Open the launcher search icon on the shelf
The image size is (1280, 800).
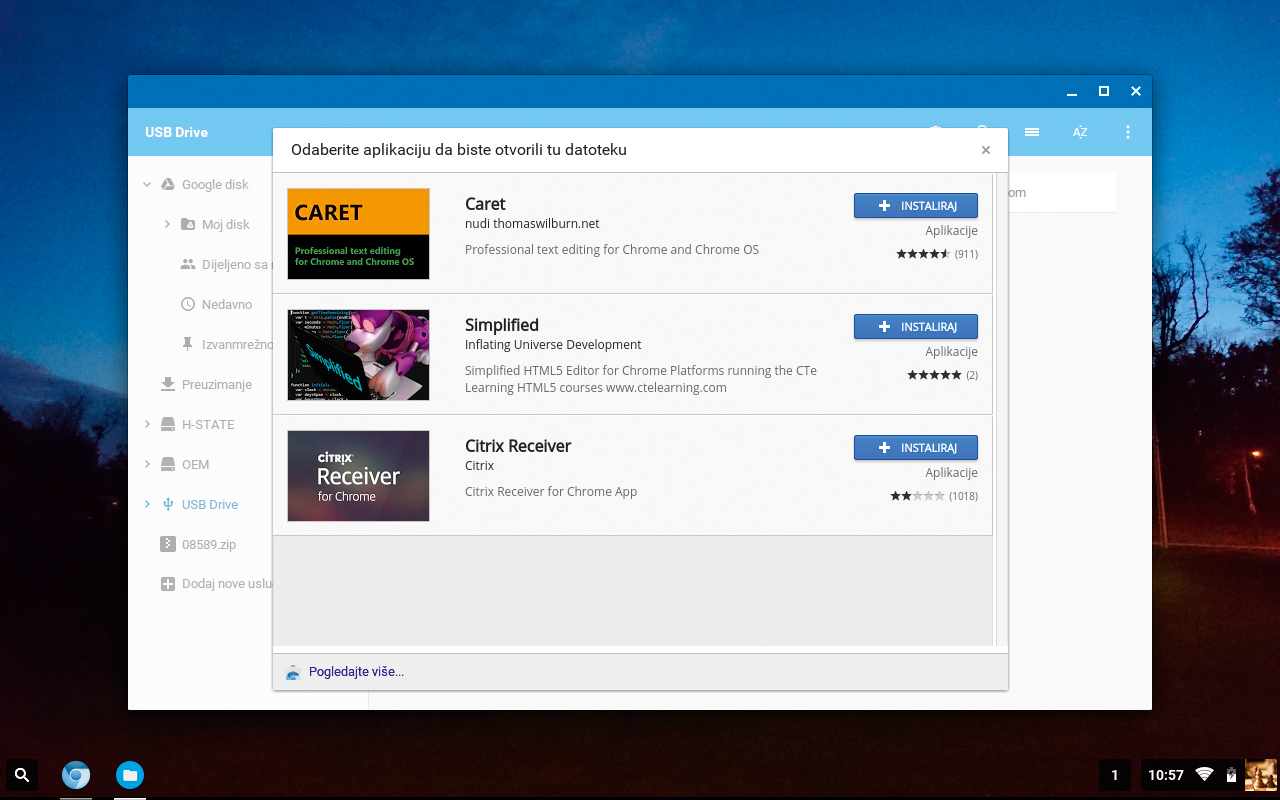click(21, 775)
